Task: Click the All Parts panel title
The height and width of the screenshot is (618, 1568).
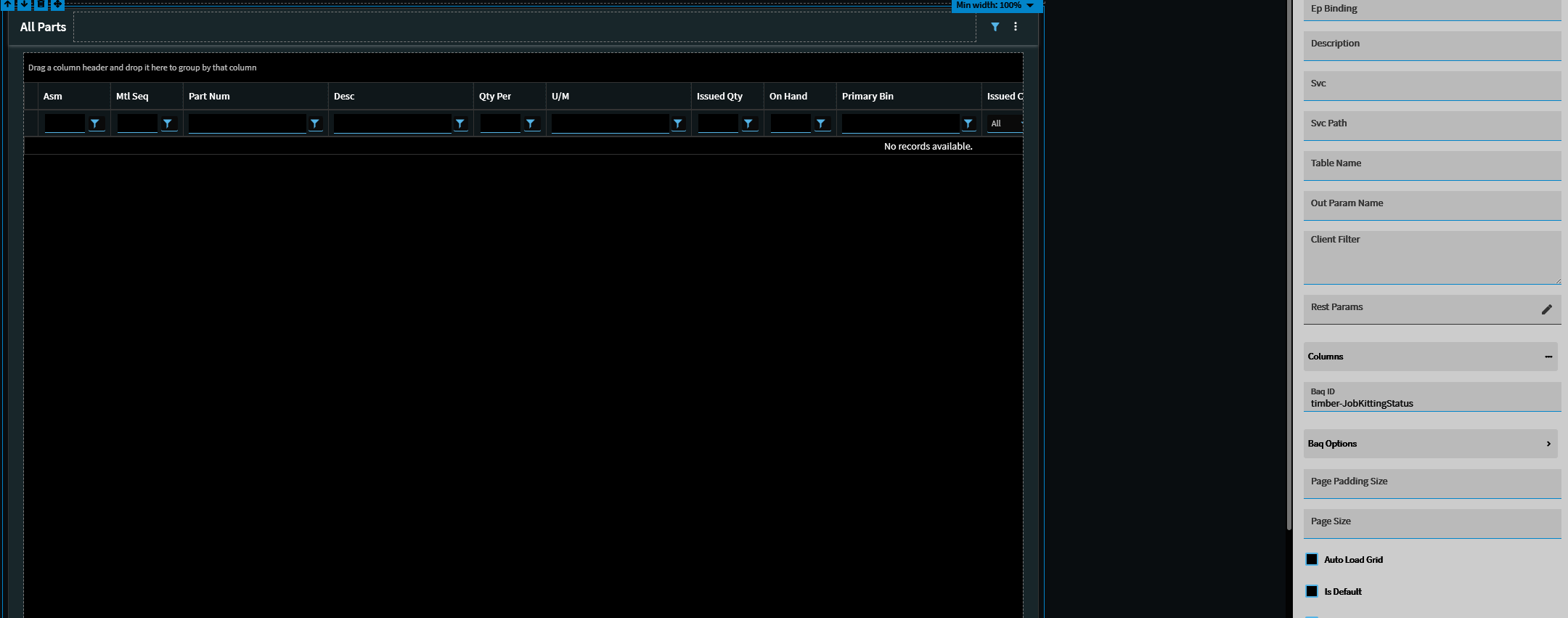Action: pyautogui.click(x=43, y=27)
